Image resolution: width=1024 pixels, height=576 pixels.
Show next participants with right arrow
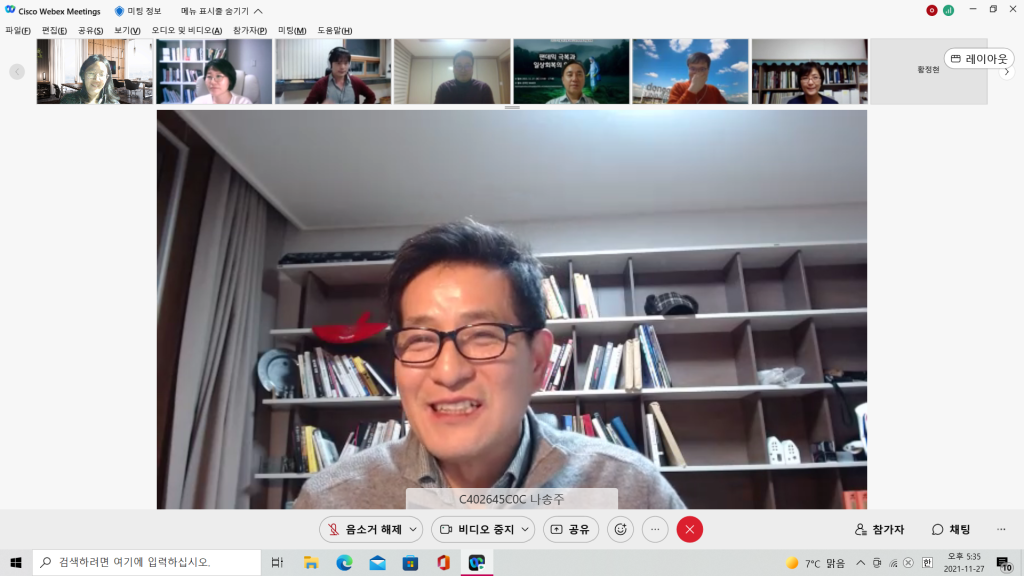click(1006, 71)
